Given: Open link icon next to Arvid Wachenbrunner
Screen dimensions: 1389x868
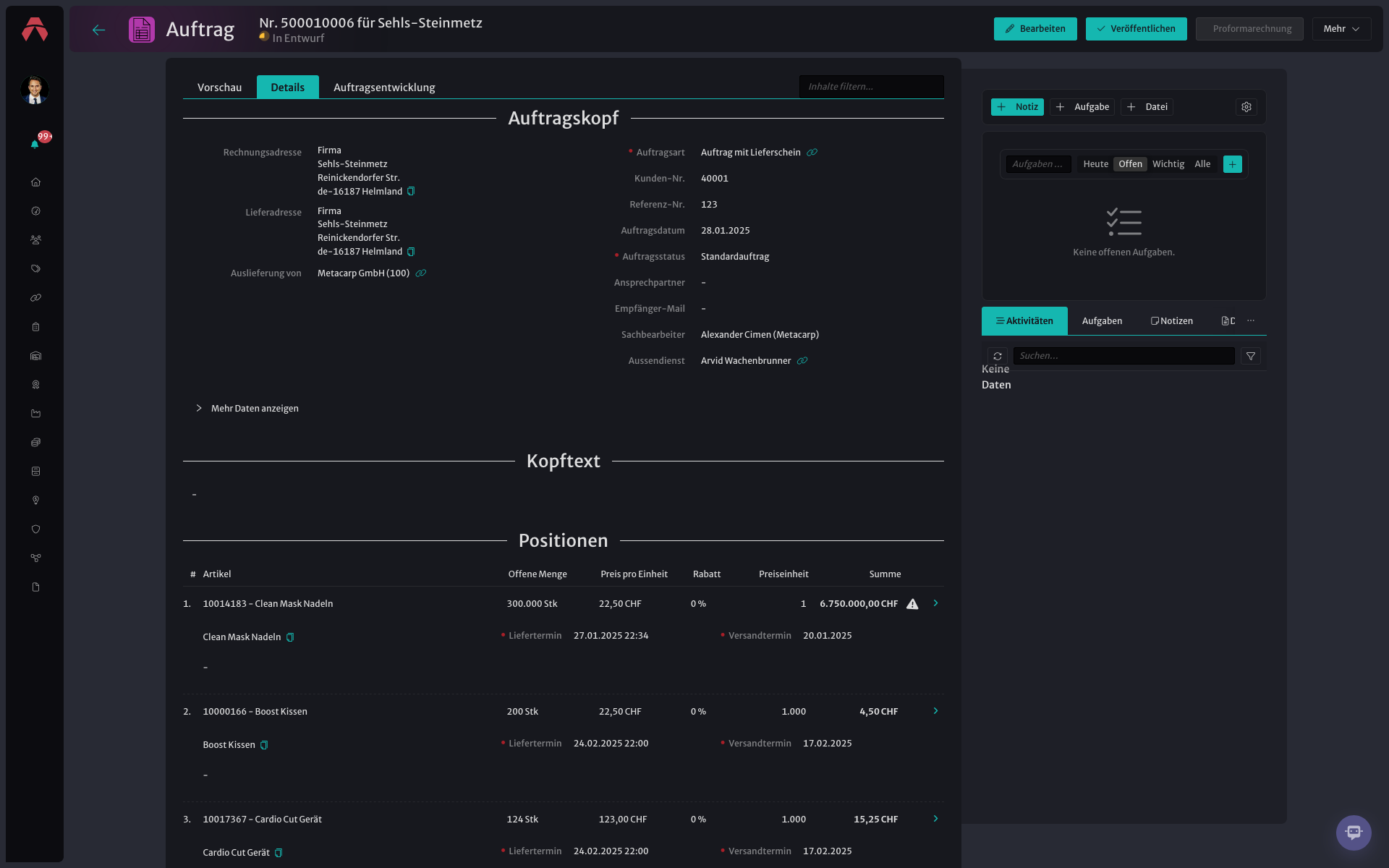Looking at the screenshot, I should (x=802, y=361).
